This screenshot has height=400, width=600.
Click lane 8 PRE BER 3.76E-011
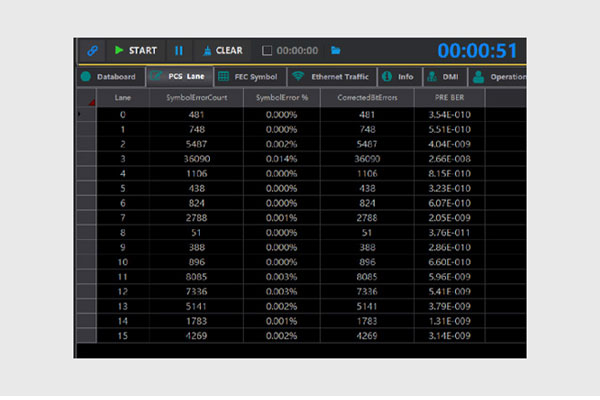[x=449, y=233]
